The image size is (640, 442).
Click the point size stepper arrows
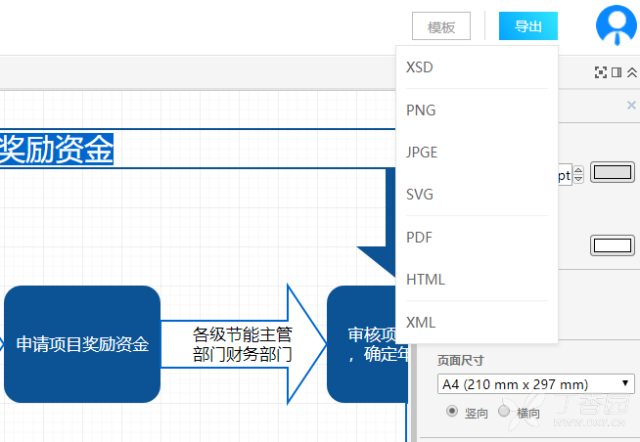(x=578, y=175)
